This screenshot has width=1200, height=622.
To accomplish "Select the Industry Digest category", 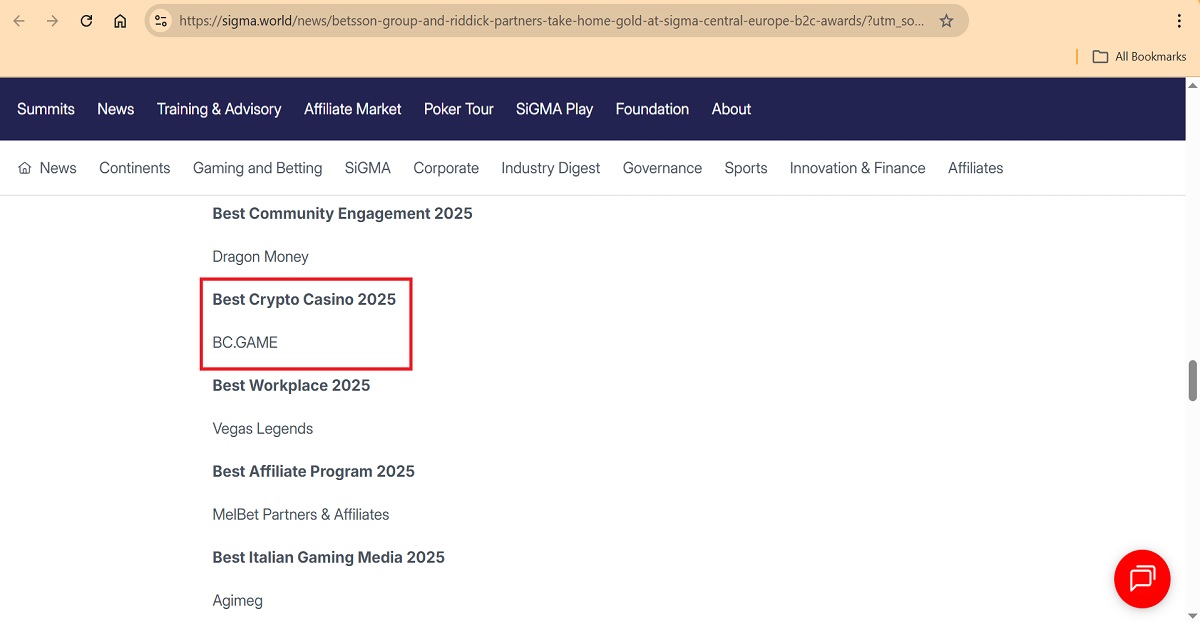I will pyautogui.click(x=551, y=168).
